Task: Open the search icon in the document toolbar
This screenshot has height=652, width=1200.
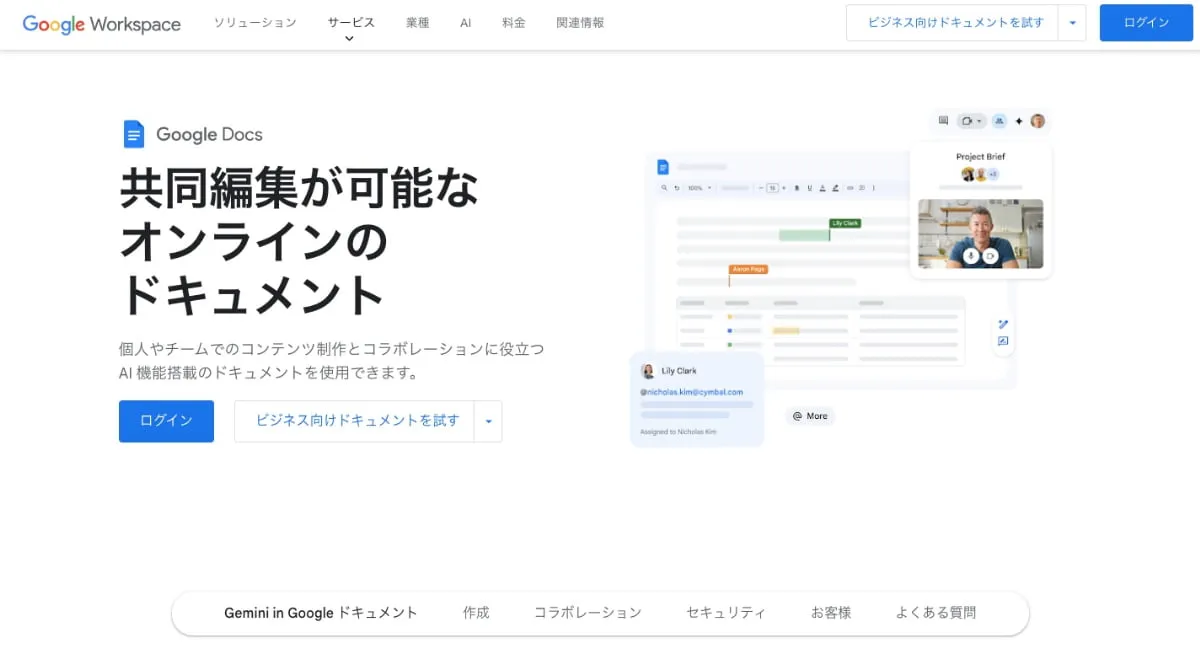Action: [x=663, y=188]
